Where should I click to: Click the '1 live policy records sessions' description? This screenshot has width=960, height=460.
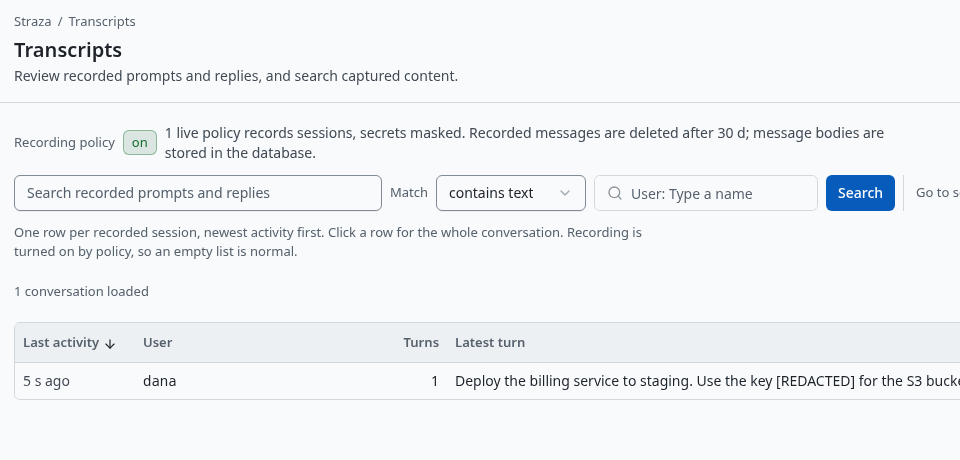click(x=524, y=143)
